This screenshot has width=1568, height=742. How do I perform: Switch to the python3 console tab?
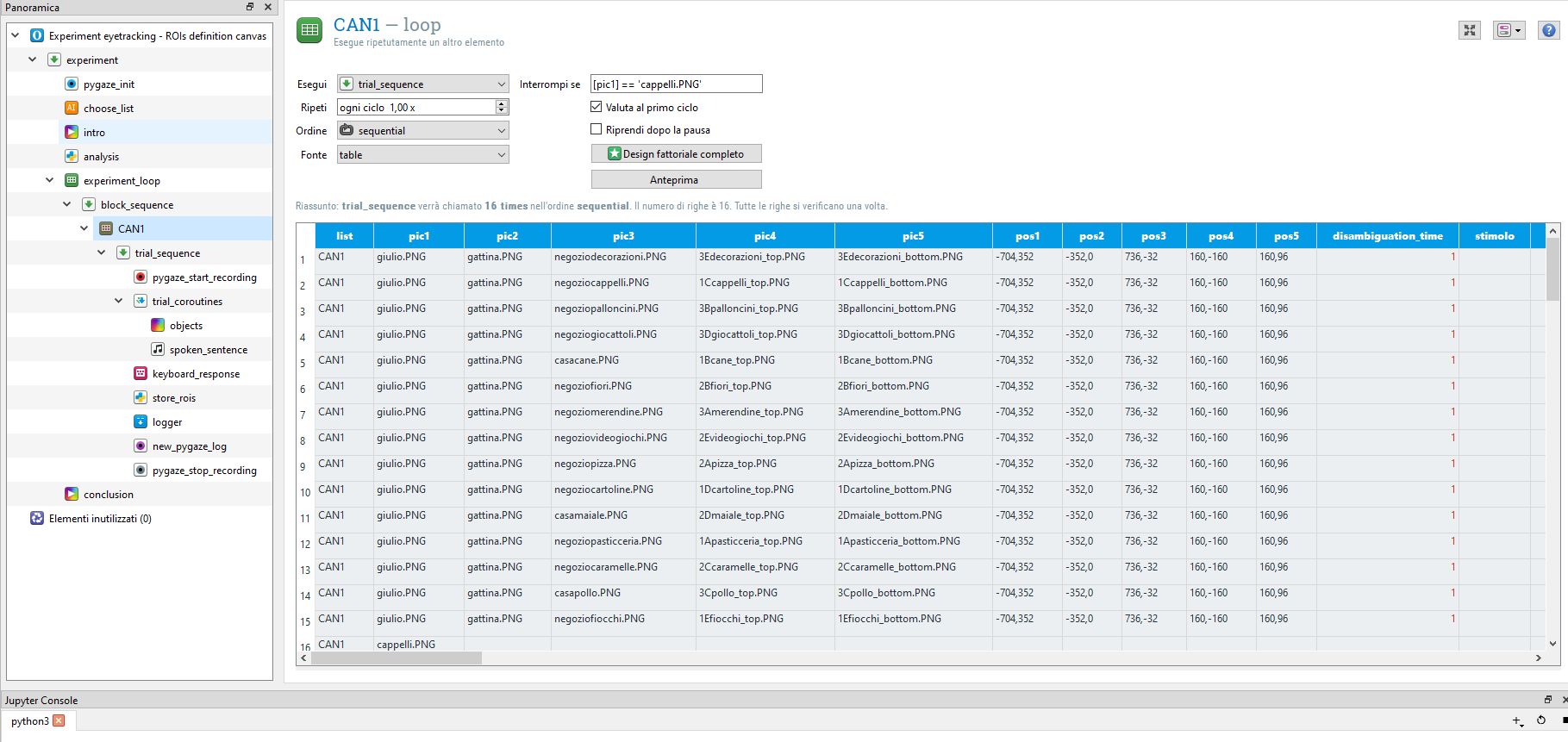point(30,721)
